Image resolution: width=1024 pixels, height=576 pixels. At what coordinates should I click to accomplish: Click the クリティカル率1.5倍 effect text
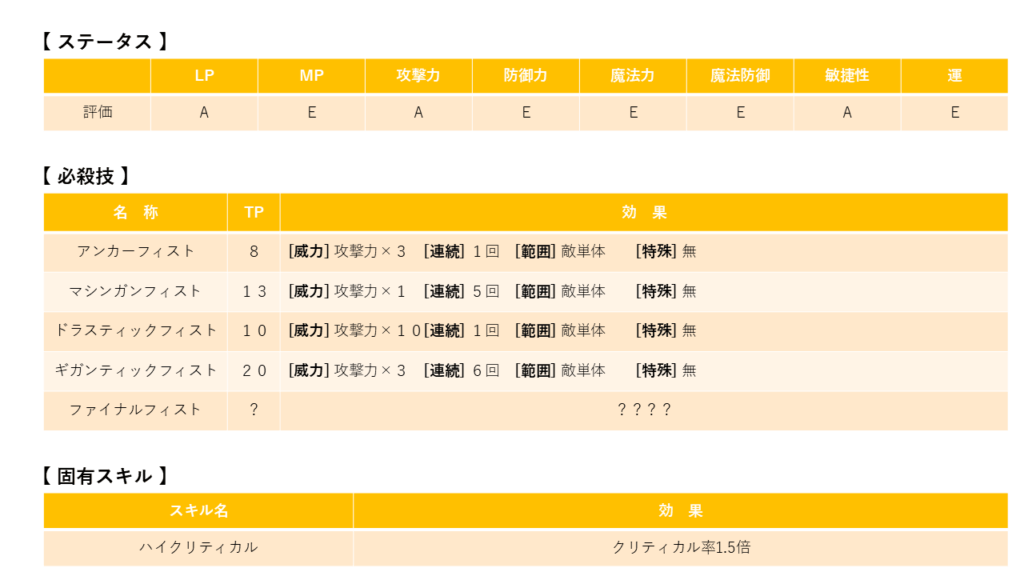click(x=680, y=547)
